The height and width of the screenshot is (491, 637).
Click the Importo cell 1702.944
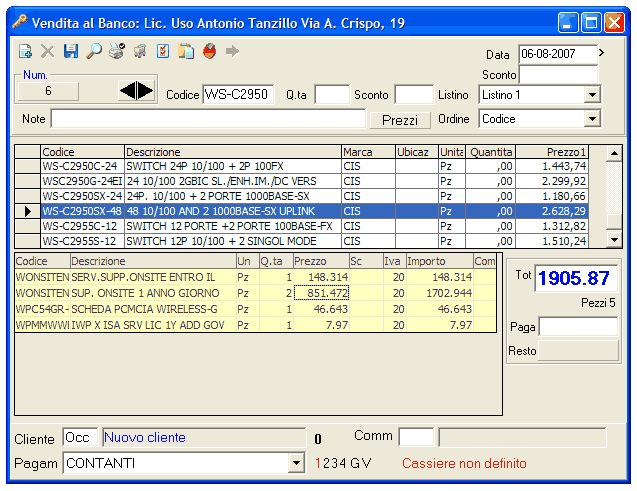coord(440,293)
